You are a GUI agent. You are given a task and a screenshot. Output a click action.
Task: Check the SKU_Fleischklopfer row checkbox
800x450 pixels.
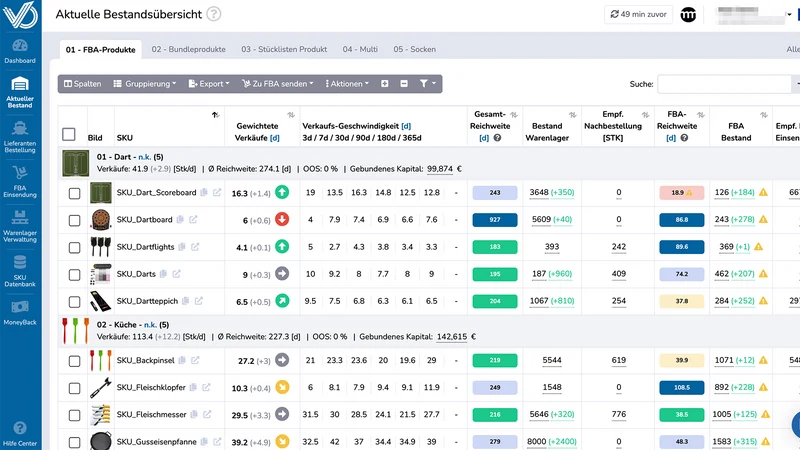(x=74, y=388)
